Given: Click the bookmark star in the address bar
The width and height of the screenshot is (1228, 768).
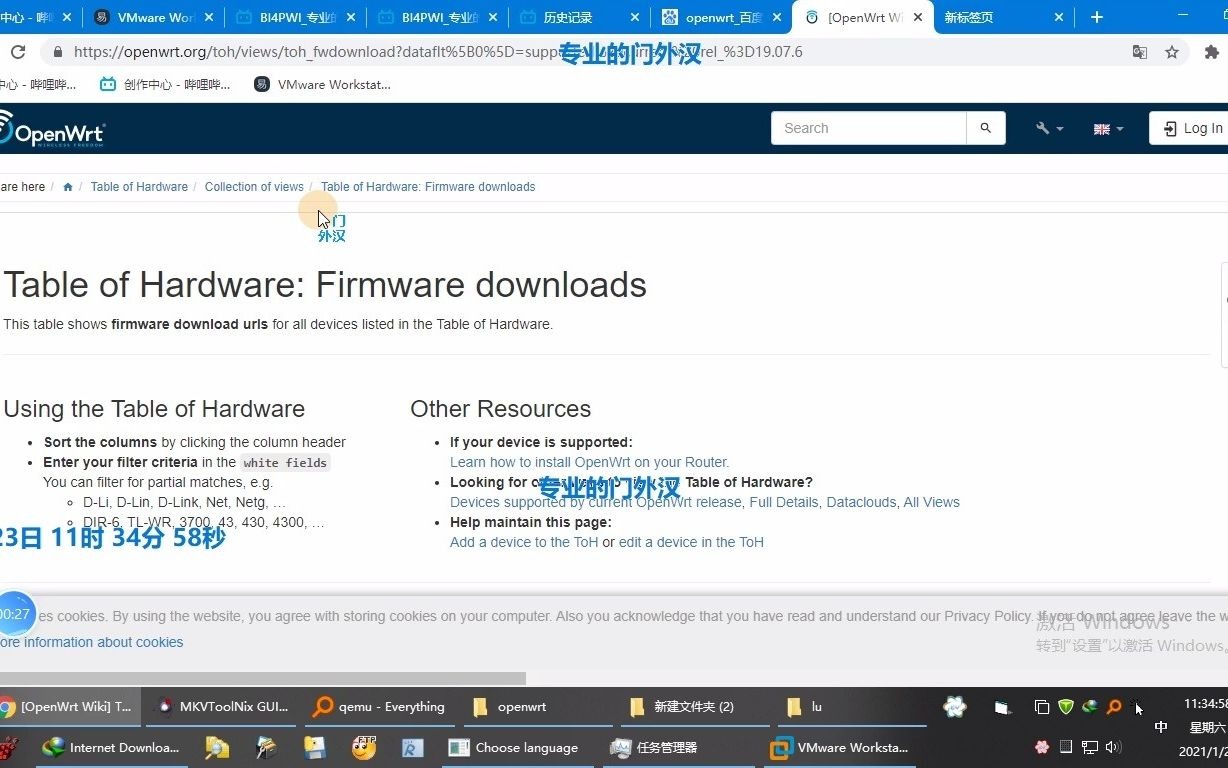Looking at the screenshot, I should click(x=1172, y=51).
